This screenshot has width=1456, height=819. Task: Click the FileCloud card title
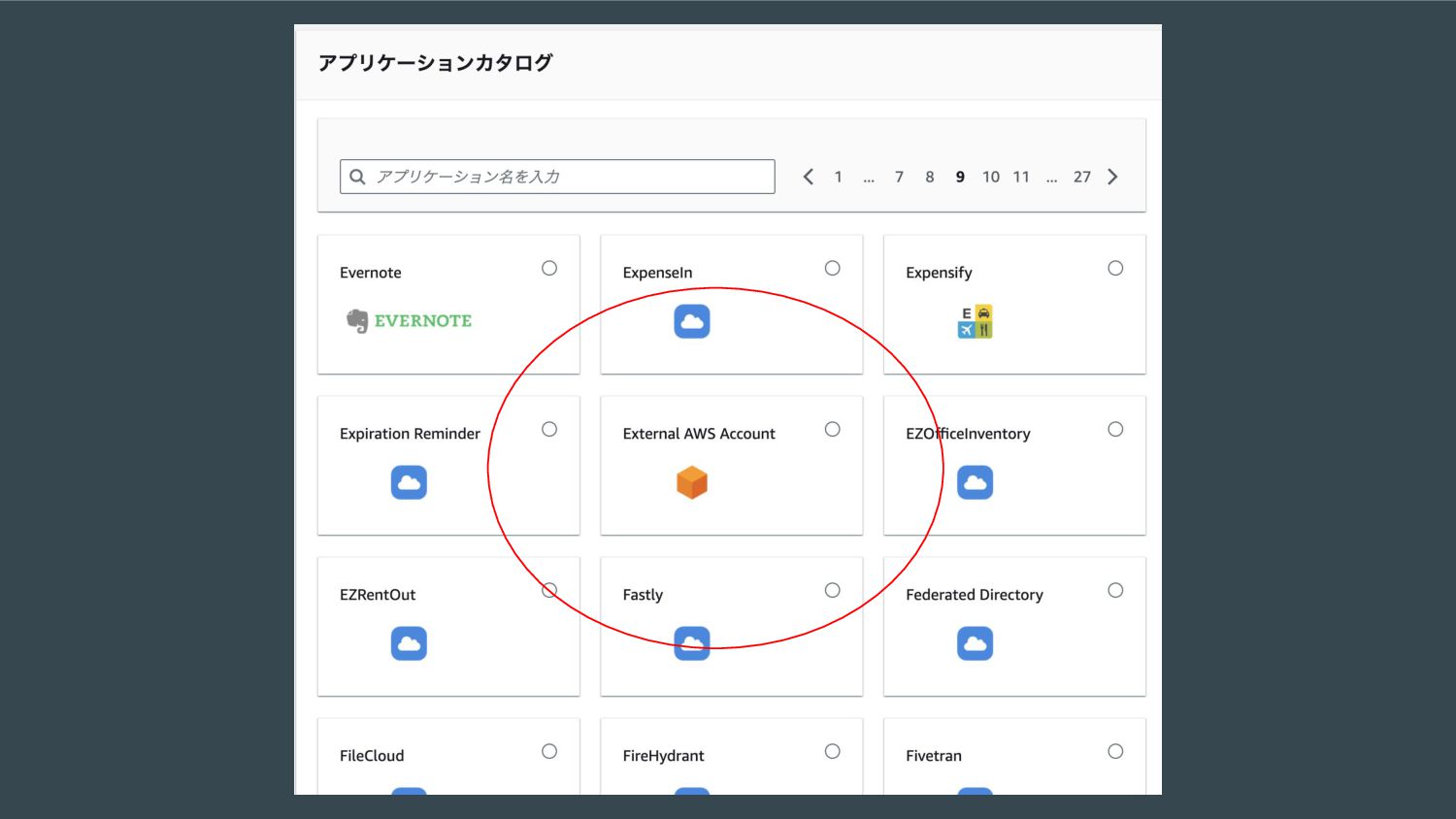[372, 756]
